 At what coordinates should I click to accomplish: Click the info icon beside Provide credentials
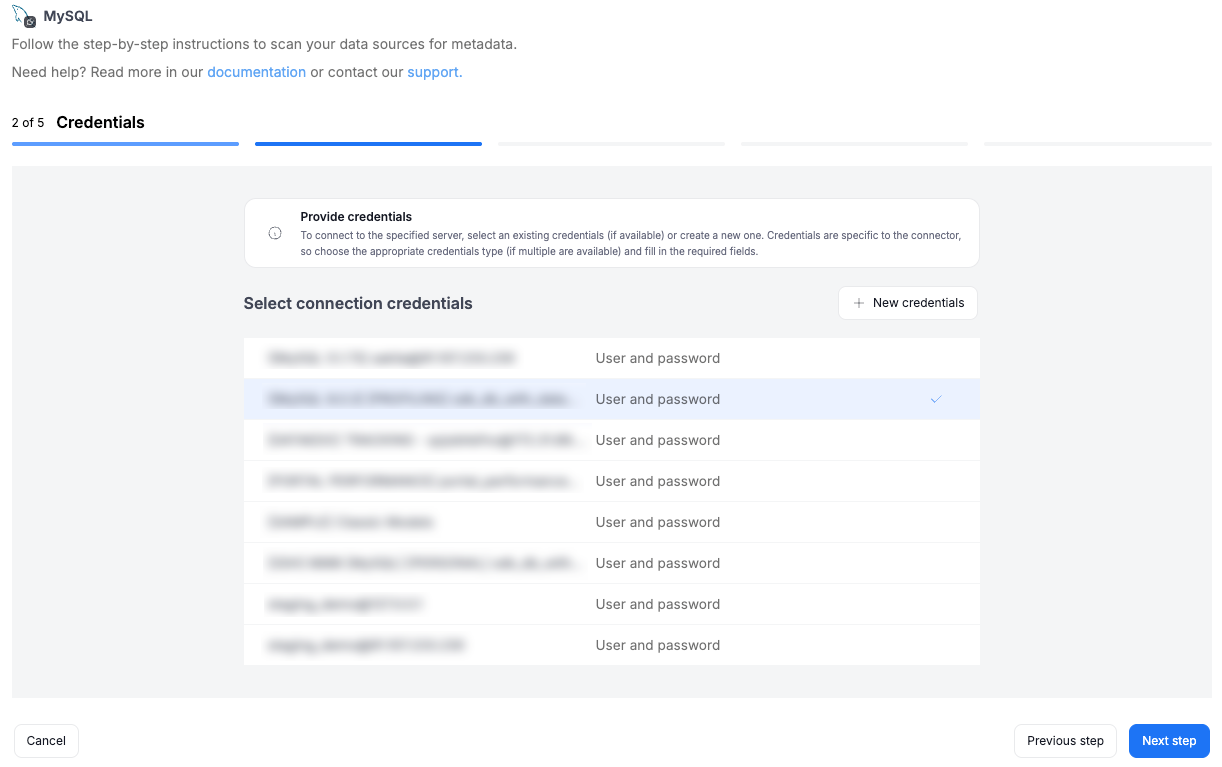coord(275,233)
